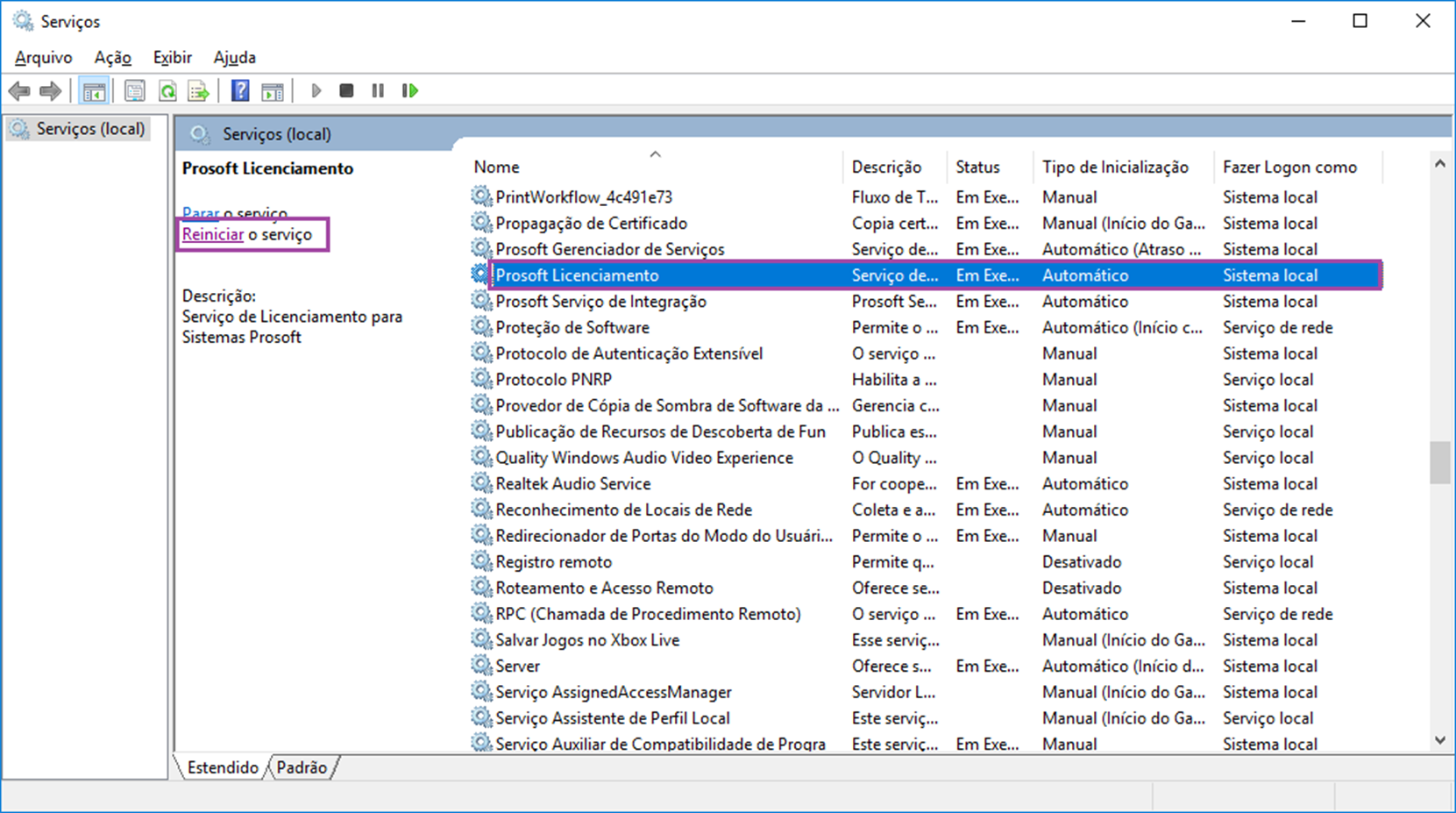The image size is (1456, 813).
Task: Click Serviço de rede cell of Proteção de Software
Action: click(x=1278, y=328)
